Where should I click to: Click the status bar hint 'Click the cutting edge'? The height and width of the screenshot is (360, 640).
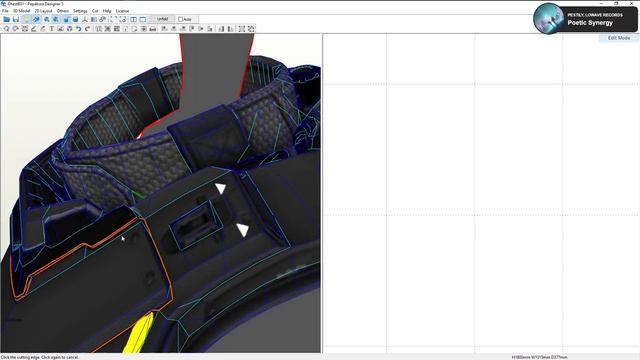click(40, 357)
